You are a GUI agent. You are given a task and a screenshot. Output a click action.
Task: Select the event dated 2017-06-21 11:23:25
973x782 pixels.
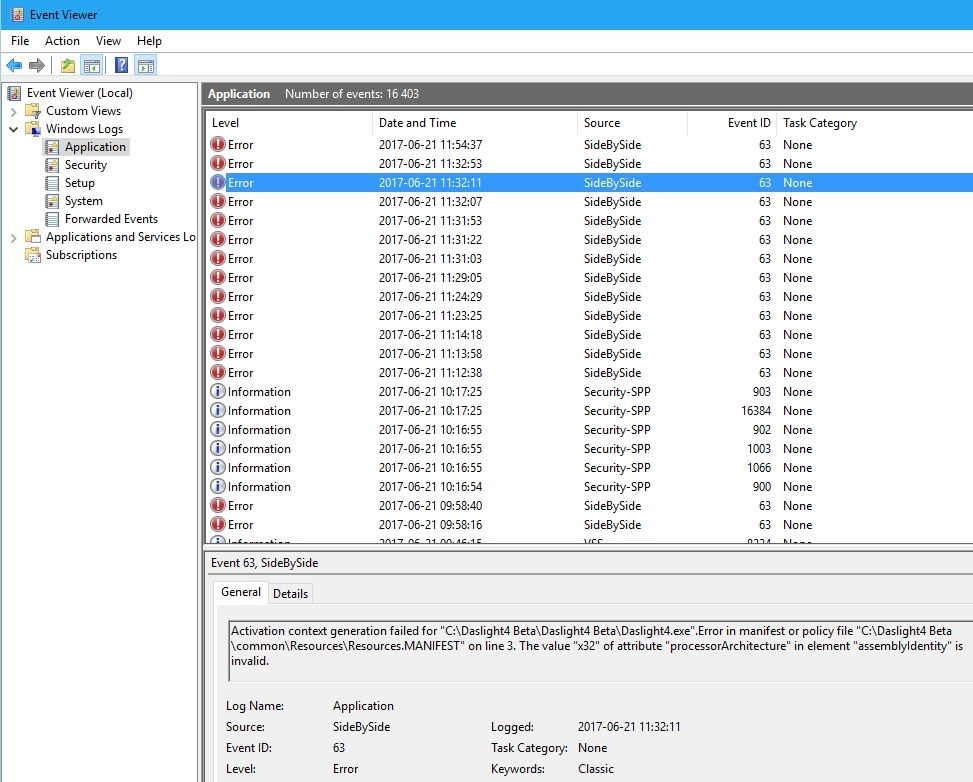coord(589,316)
